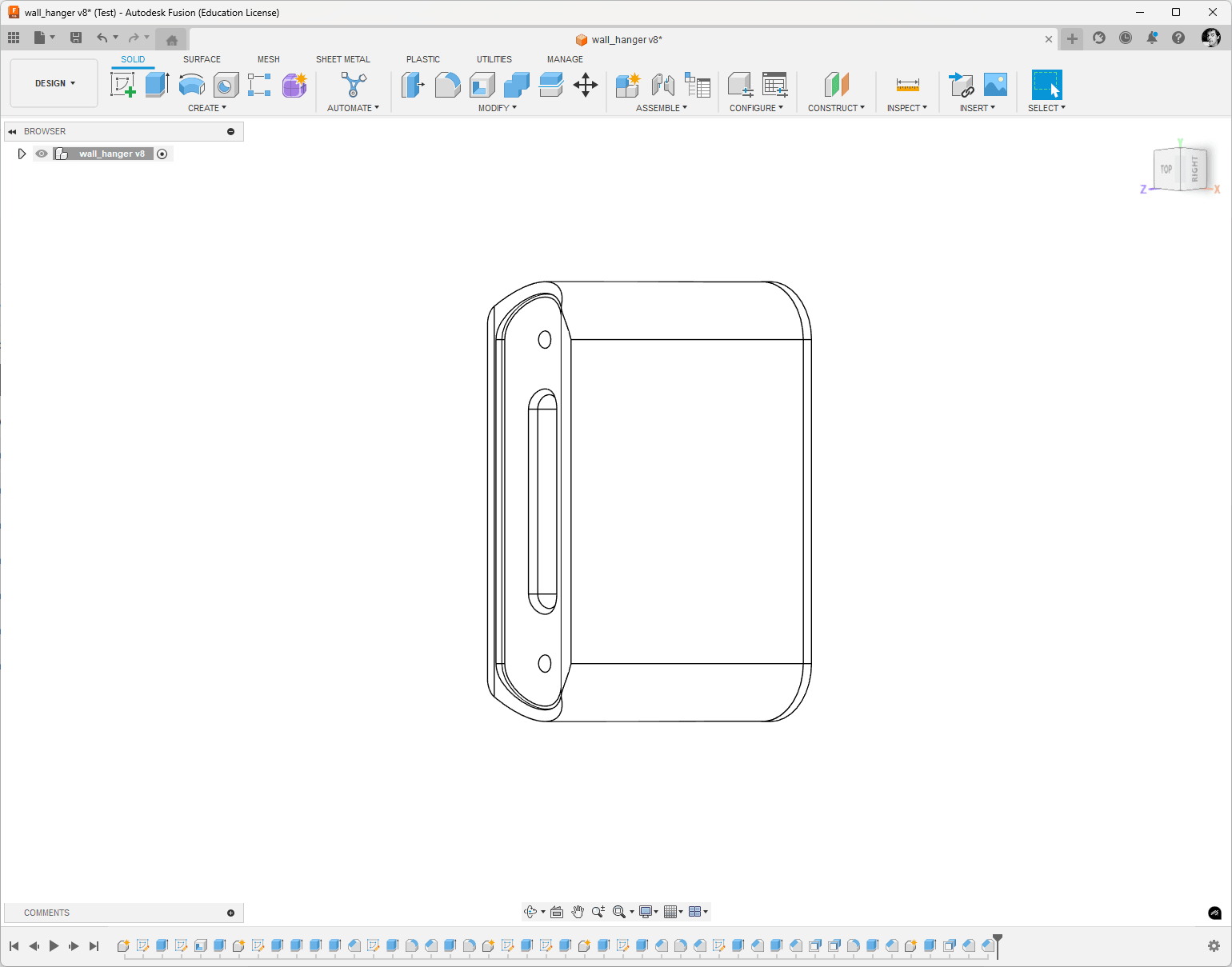Viewport: 1232px width, 967px height.
Task: Select the Revolve tool
Action: coord(192,84)
